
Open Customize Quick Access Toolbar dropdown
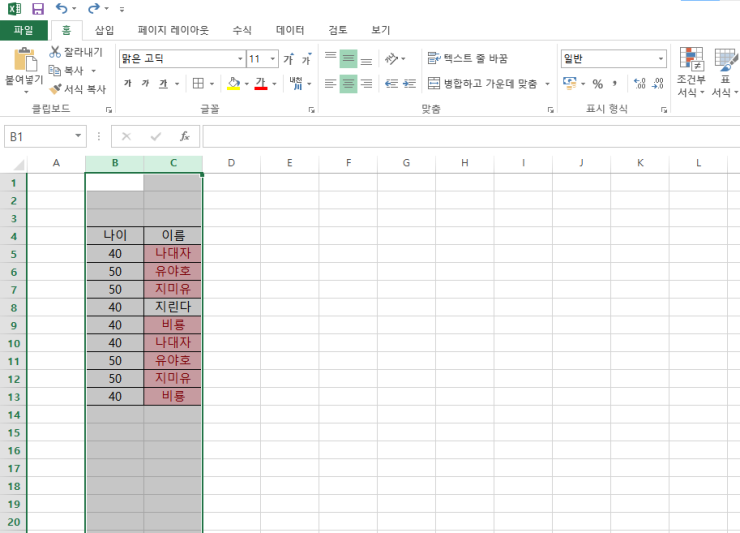point(122,8)
